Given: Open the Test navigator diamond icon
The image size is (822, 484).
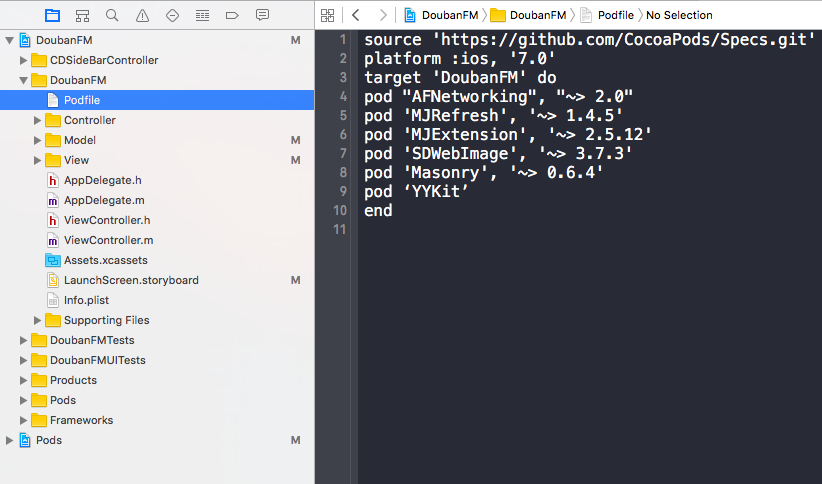Looking at the screenshot, I should tap(172, 16).
